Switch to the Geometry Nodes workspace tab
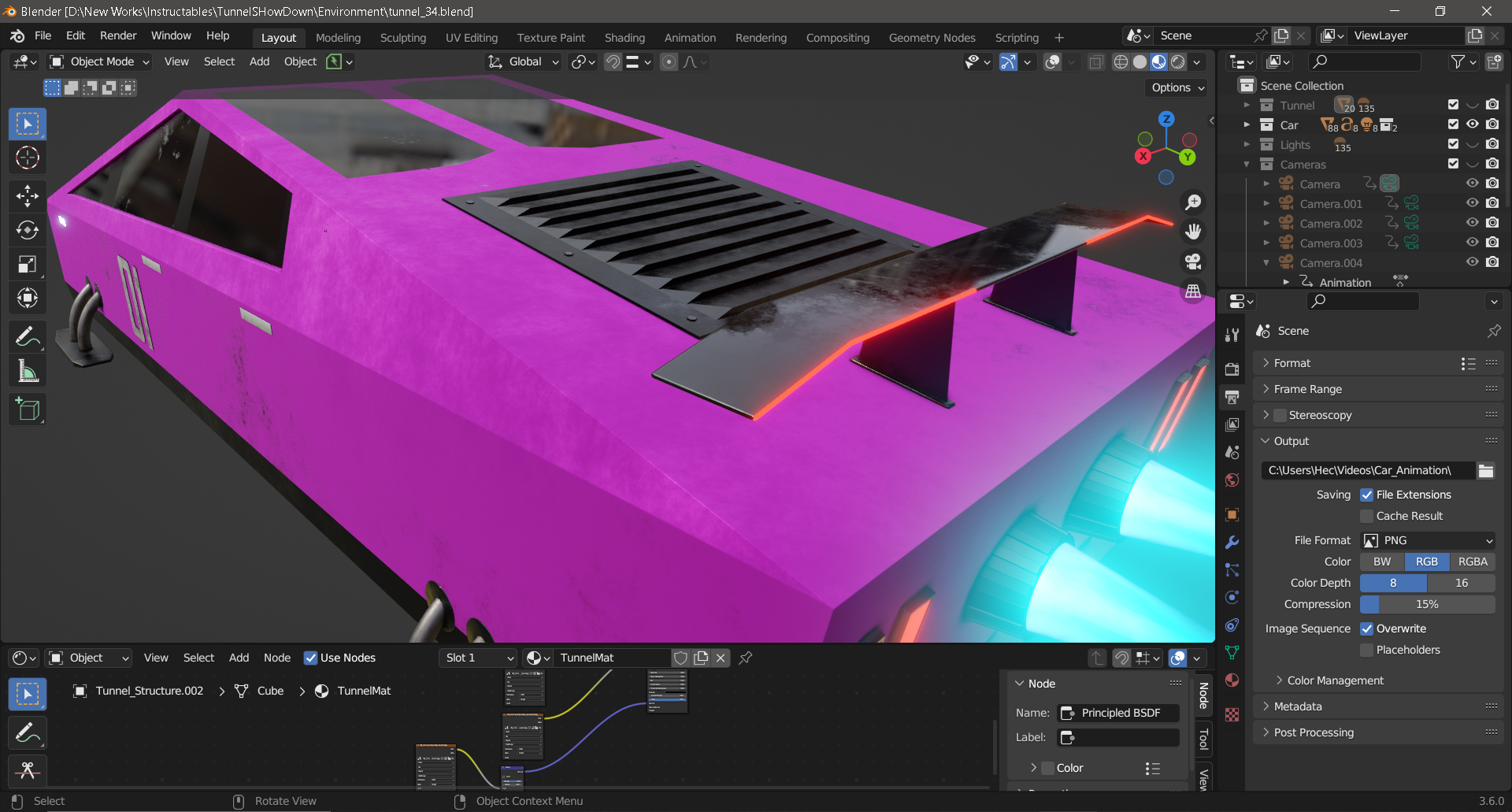This screenshot has width=1512, height=812. click(932, 38)
